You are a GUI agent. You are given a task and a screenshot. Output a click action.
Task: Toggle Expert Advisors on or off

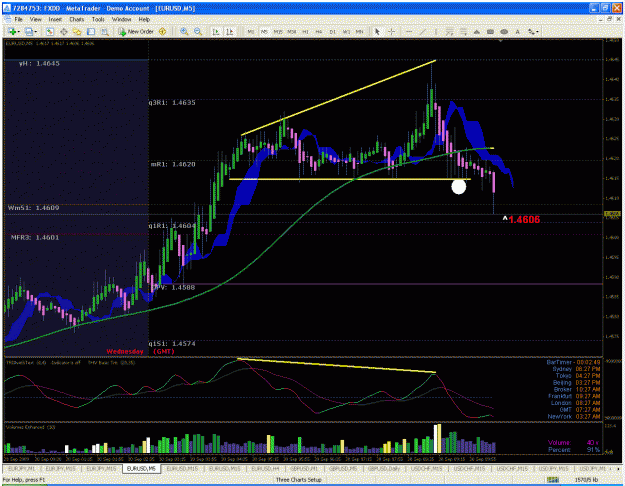tap(163, 31)
